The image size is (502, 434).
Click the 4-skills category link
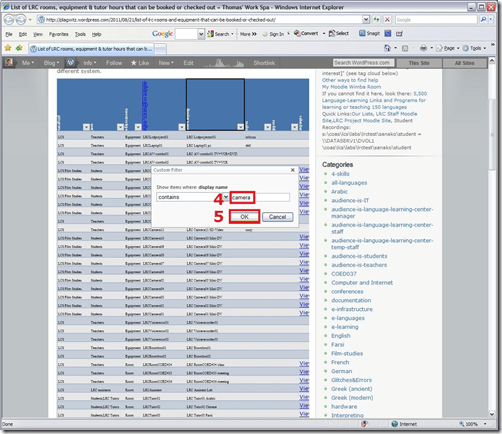click(x=340, y=174)
